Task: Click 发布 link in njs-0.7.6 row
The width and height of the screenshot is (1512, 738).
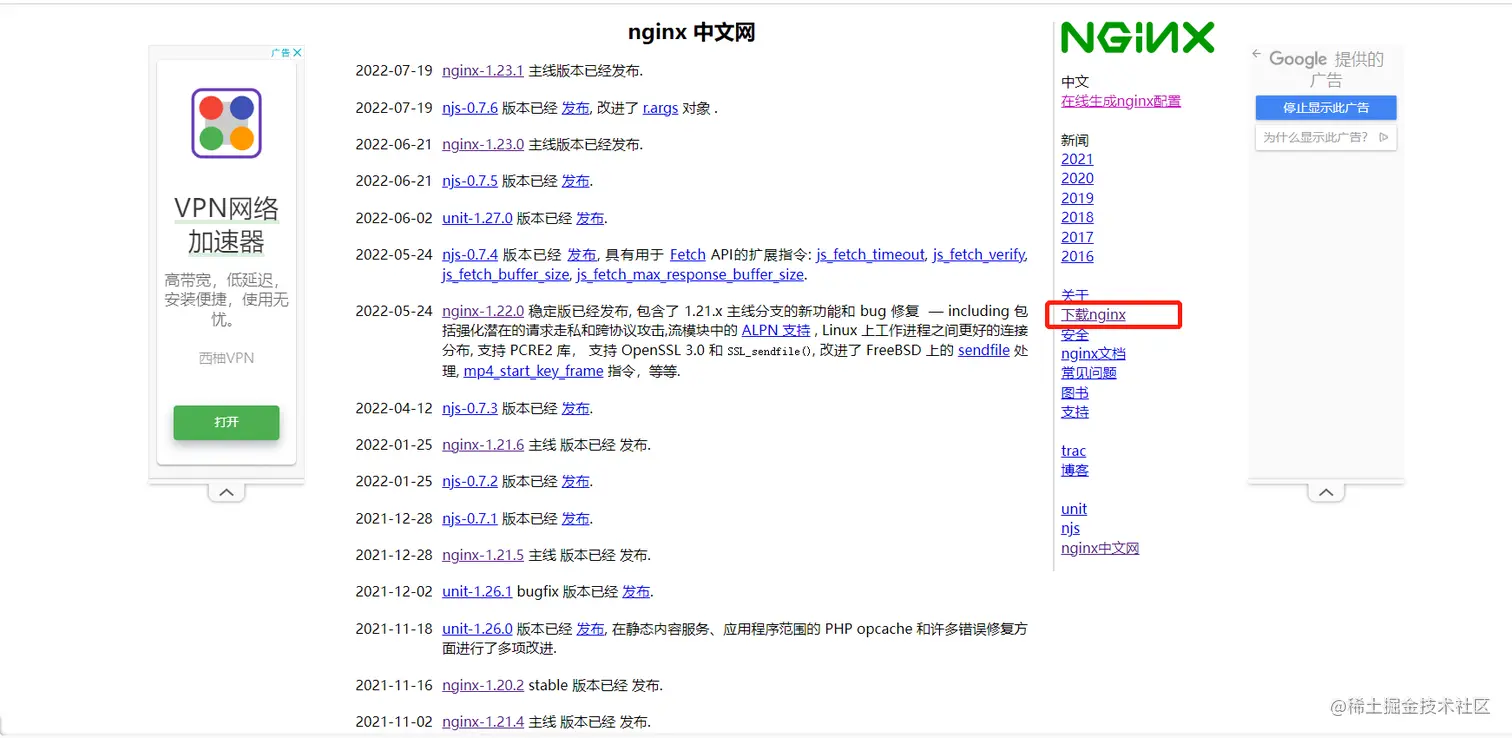Action: [x=575, y=108]
